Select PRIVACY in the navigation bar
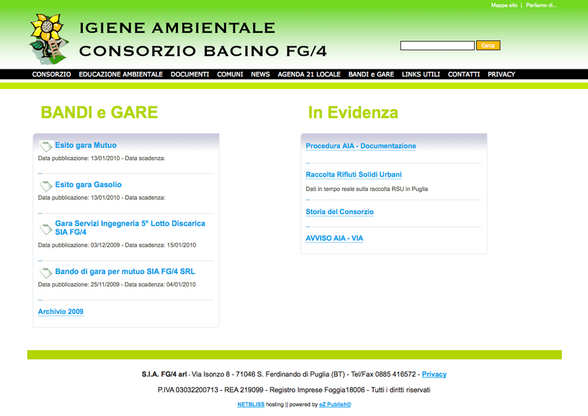Image resolution: width=588 pixels, height=416 pixels. [x=501, y=74]
